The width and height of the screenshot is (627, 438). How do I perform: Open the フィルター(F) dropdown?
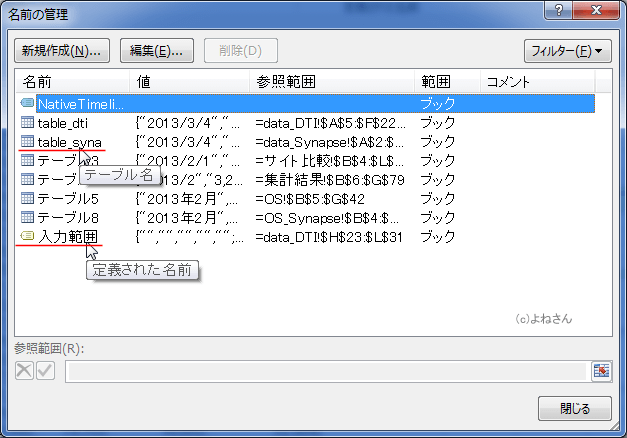click(567, 51)
